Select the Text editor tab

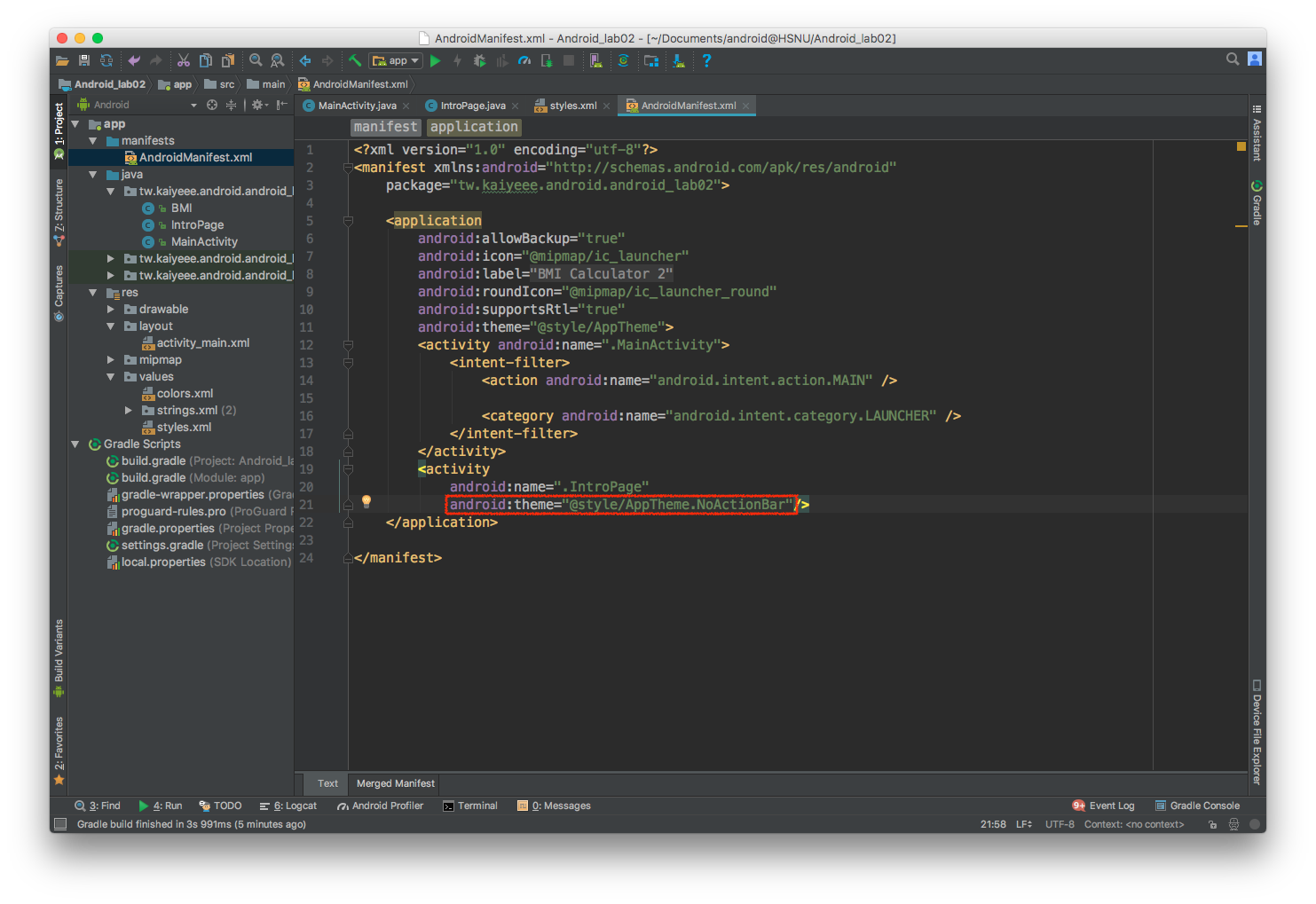[327, 783]
